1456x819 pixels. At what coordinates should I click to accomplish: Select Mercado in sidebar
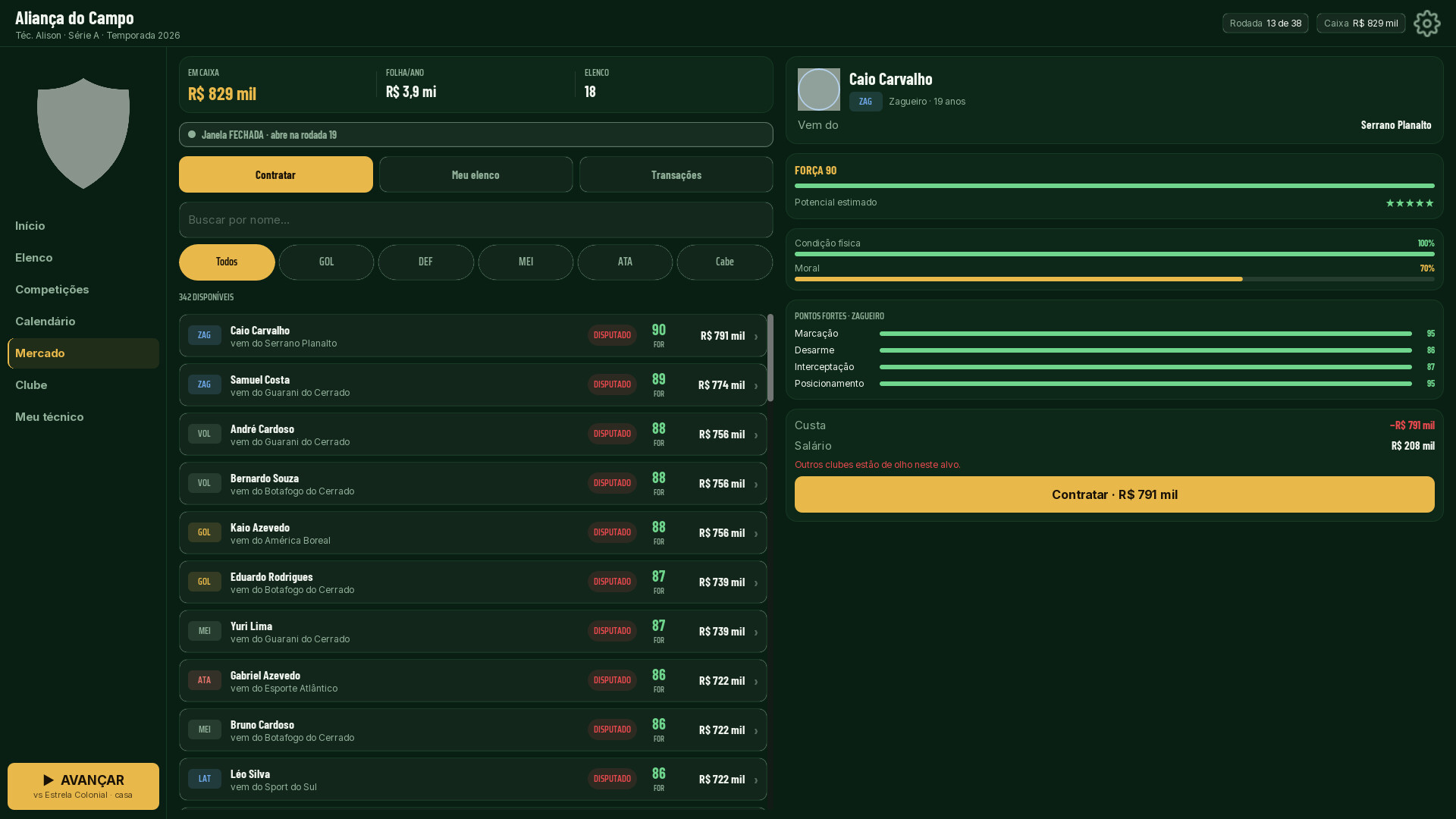click(x=83, y=353)
